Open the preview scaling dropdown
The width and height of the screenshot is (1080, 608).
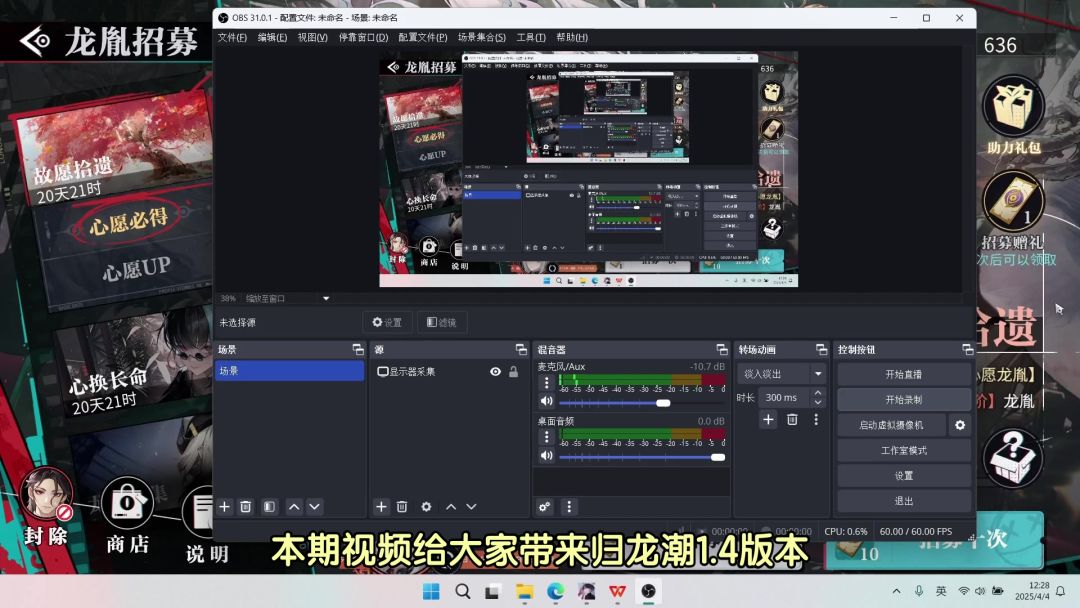point(325,298)
